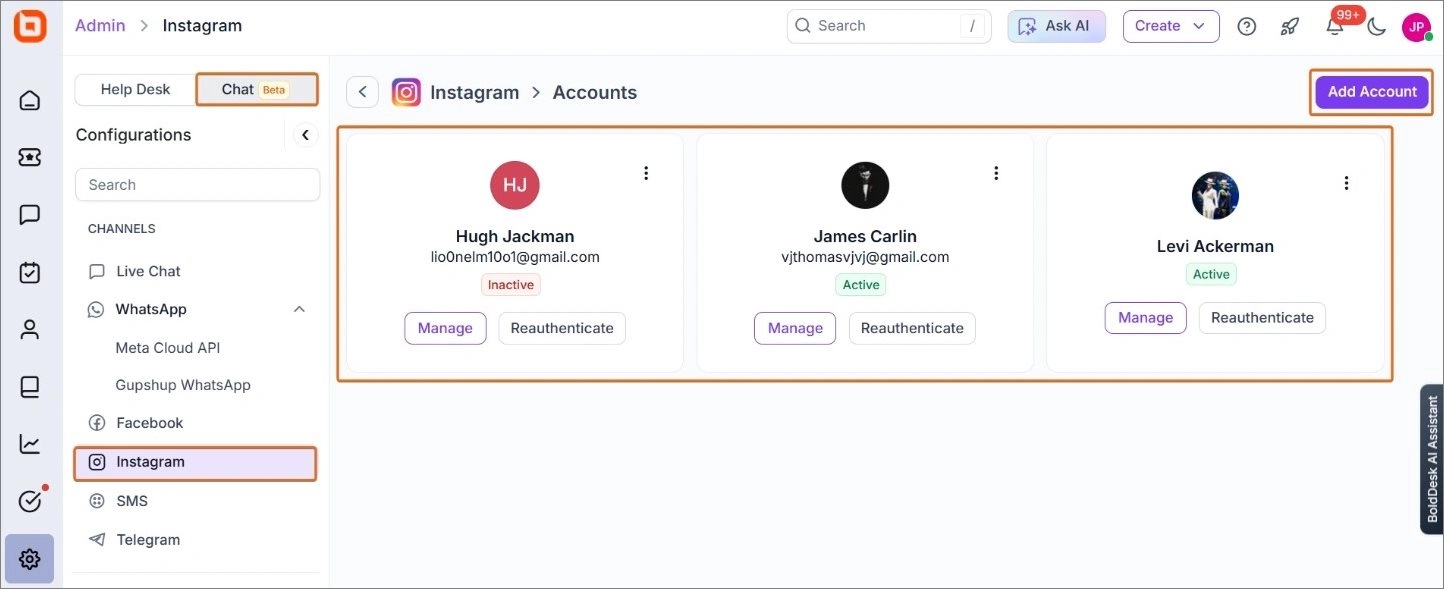1444x589 pixels.
Task: Select Telegram in the channels list
Action: click(x=148, y=540)
